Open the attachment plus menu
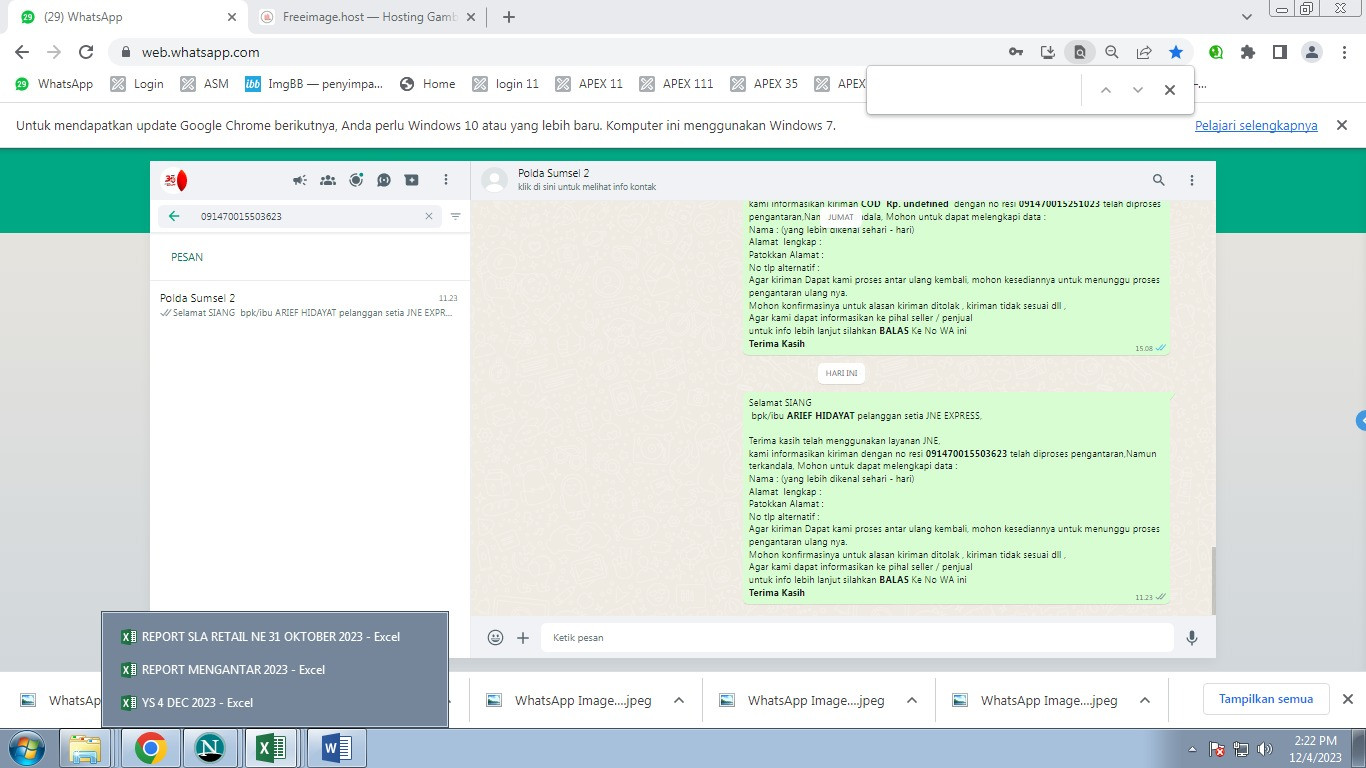 [523, 637]
